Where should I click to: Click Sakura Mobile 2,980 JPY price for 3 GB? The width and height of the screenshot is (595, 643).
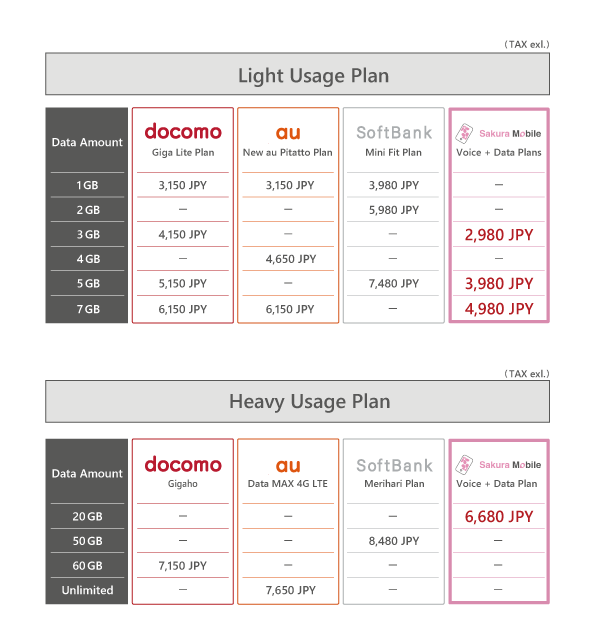499,235
